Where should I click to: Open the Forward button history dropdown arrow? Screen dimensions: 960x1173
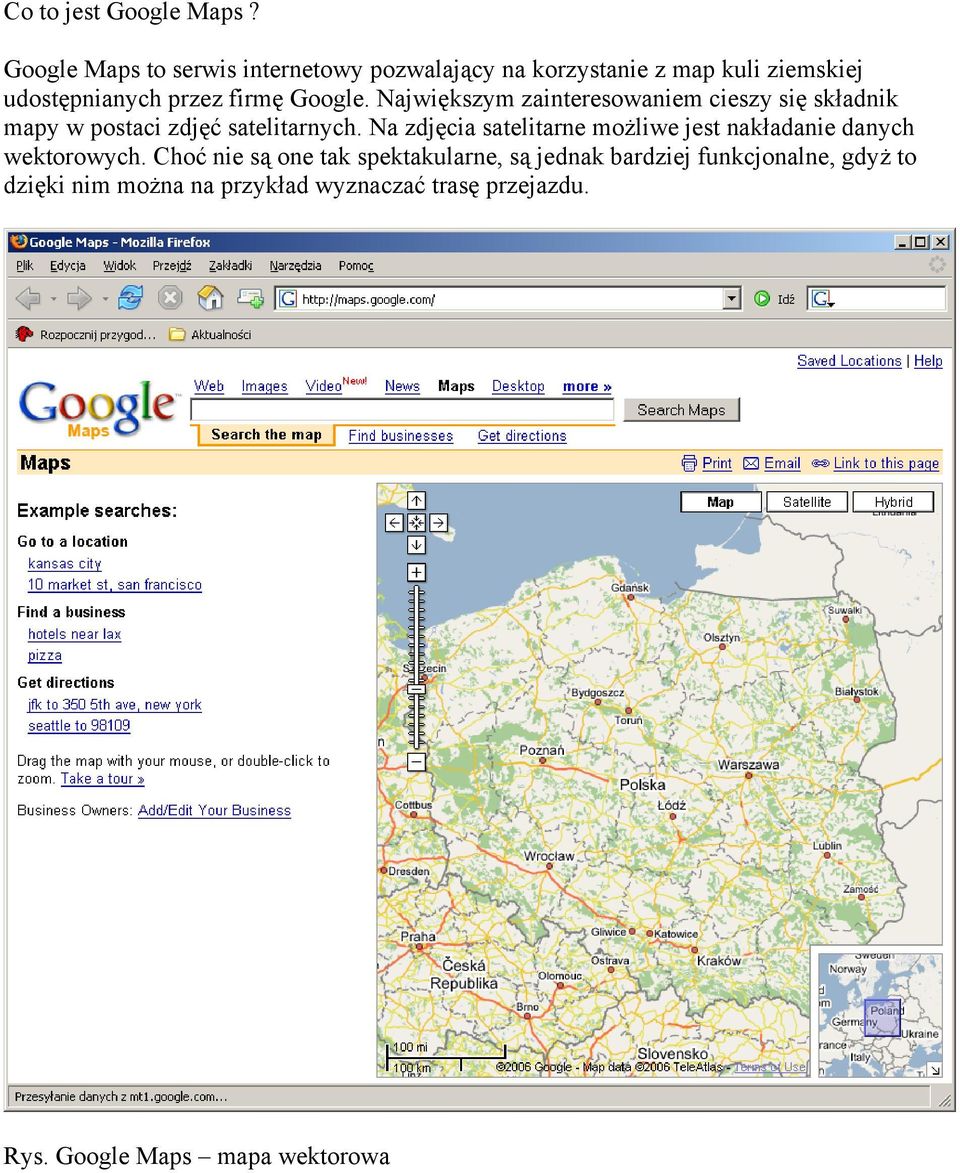[105, 299]
